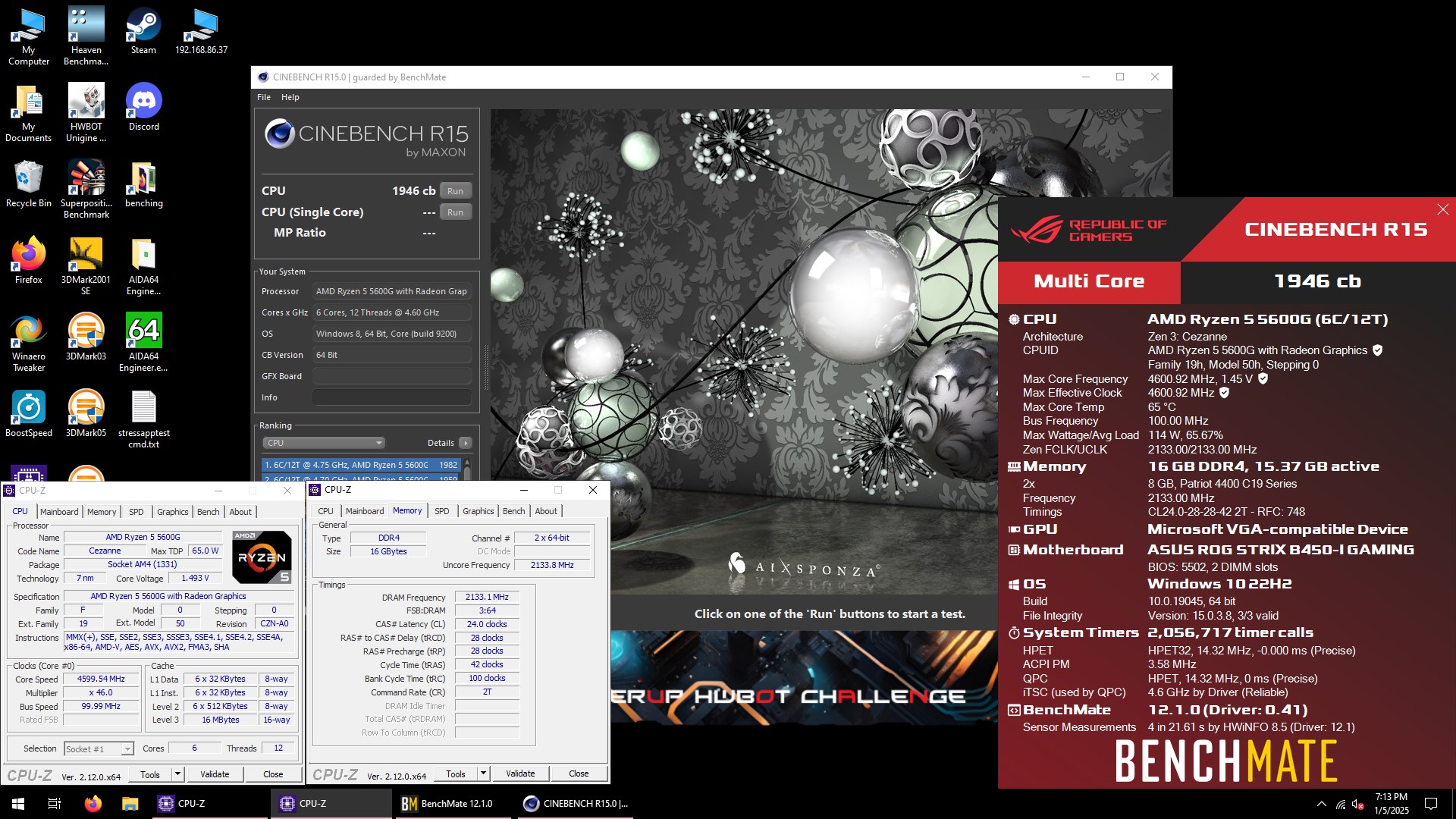The height and width of the screenshot is (819, 1456).
Task: Open the HWBOT Unigine desktop shortcut
Action: pyautogui.click(x=86, y=113)
